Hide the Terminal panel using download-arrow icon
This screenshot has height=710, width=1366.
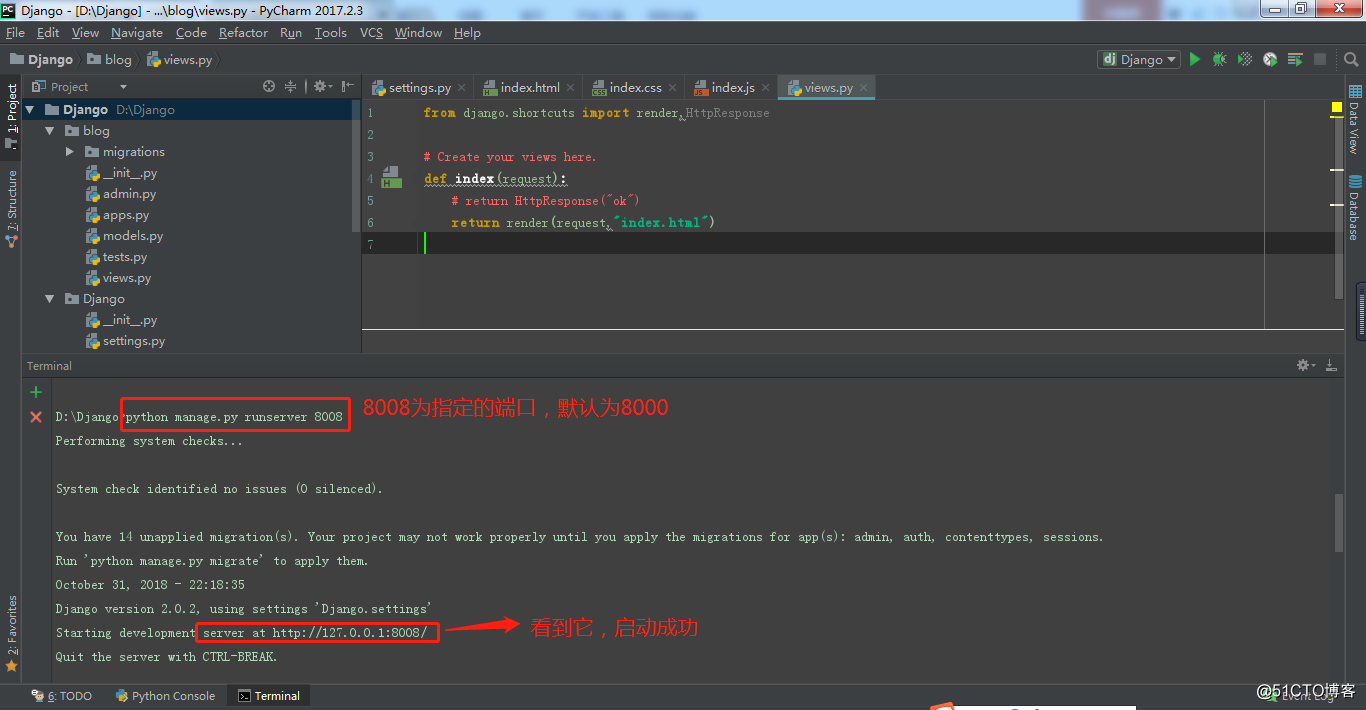click(x=1331, y=366)
